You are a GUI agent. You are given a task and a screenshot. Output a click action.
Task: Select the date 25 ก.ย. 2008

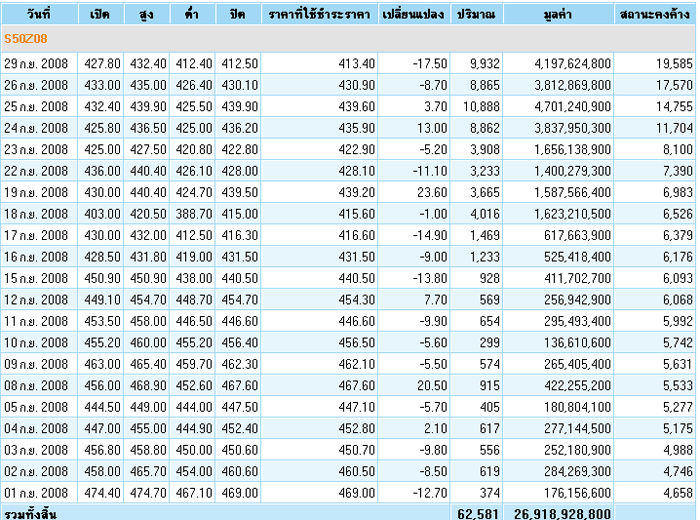click(x=36, y=107)
